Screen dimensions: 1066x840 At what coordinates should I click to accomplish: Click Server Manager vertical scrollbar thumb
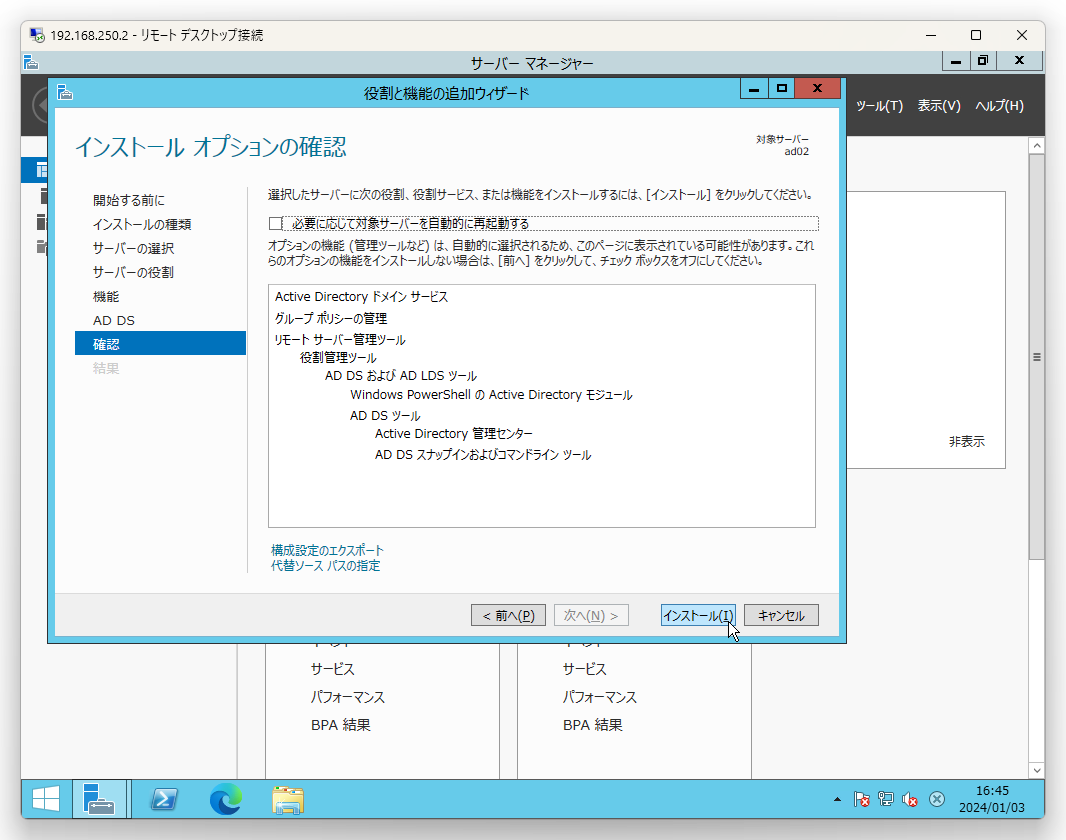click(x=1036, y=357)
